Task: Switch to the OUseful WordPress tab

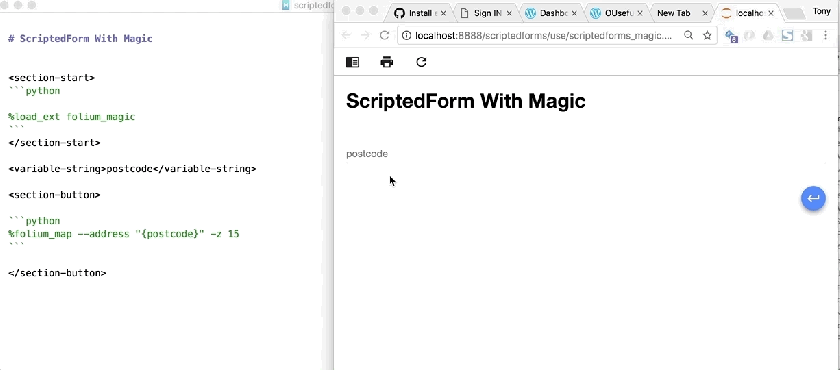Action: 618,13
